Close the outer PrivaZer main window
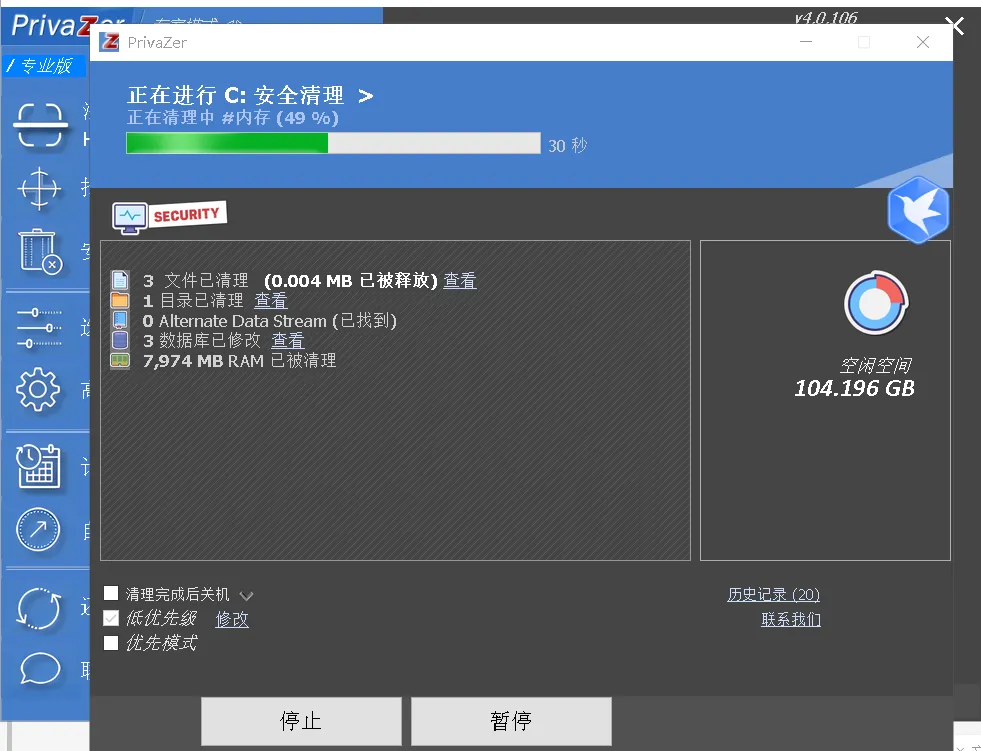This screenshot has height=751, width=981. pos(955,26)
